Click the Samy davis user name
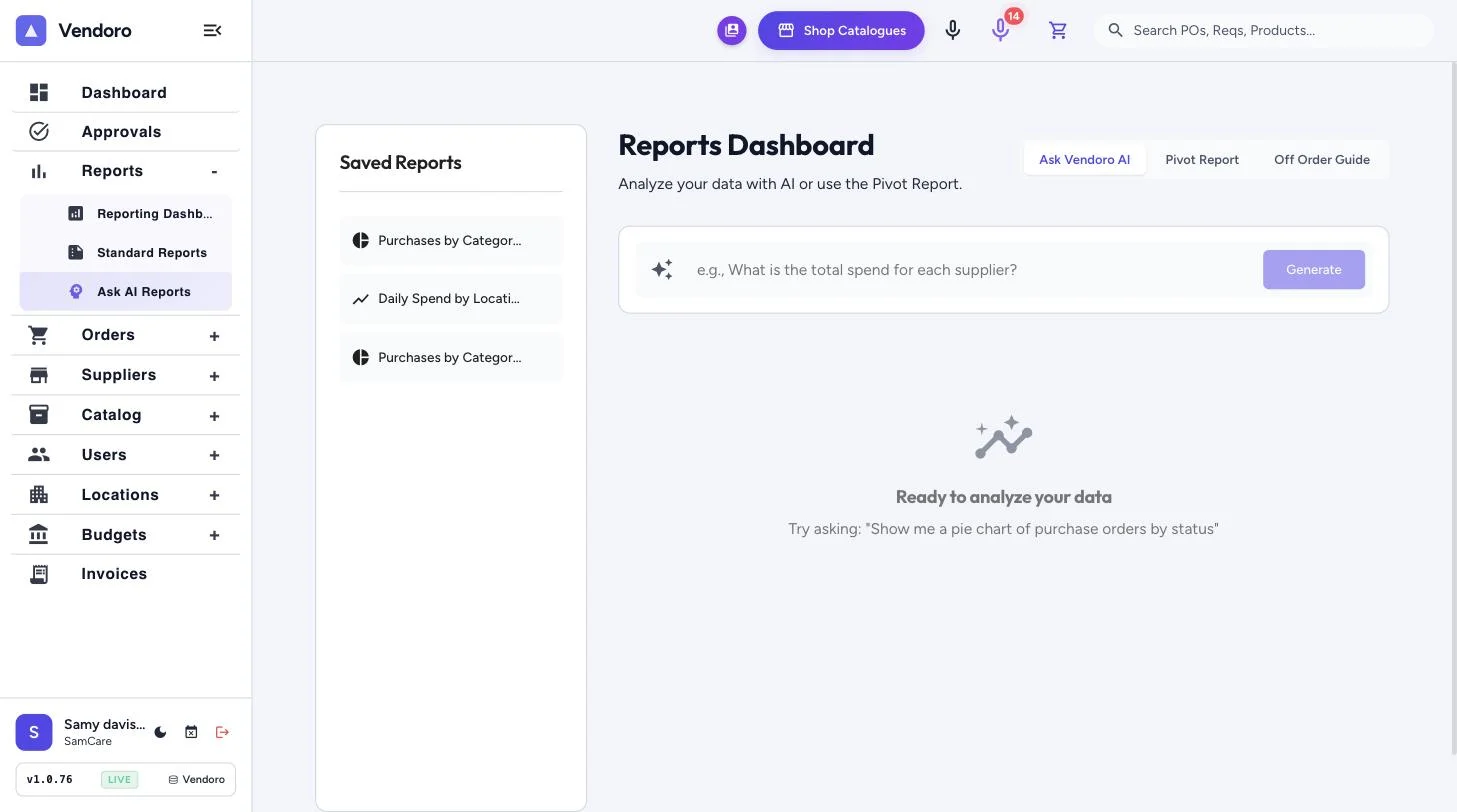 [104, 725]
